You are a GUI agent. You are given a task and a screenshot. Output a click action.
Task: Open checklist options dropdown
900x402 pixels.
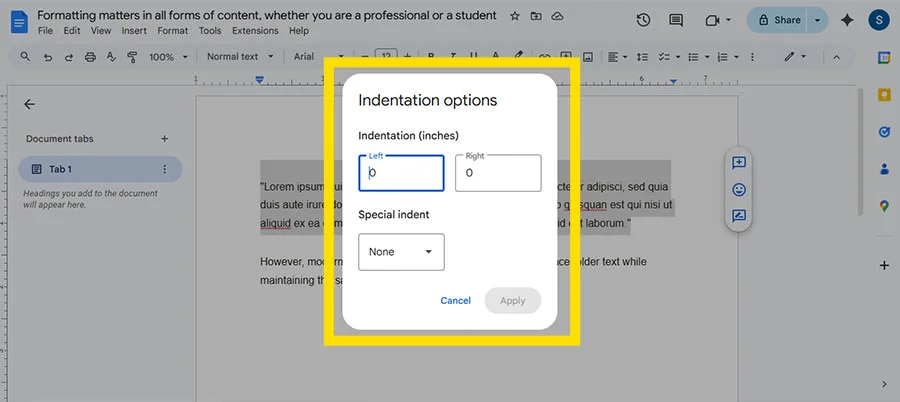(669, 57)
